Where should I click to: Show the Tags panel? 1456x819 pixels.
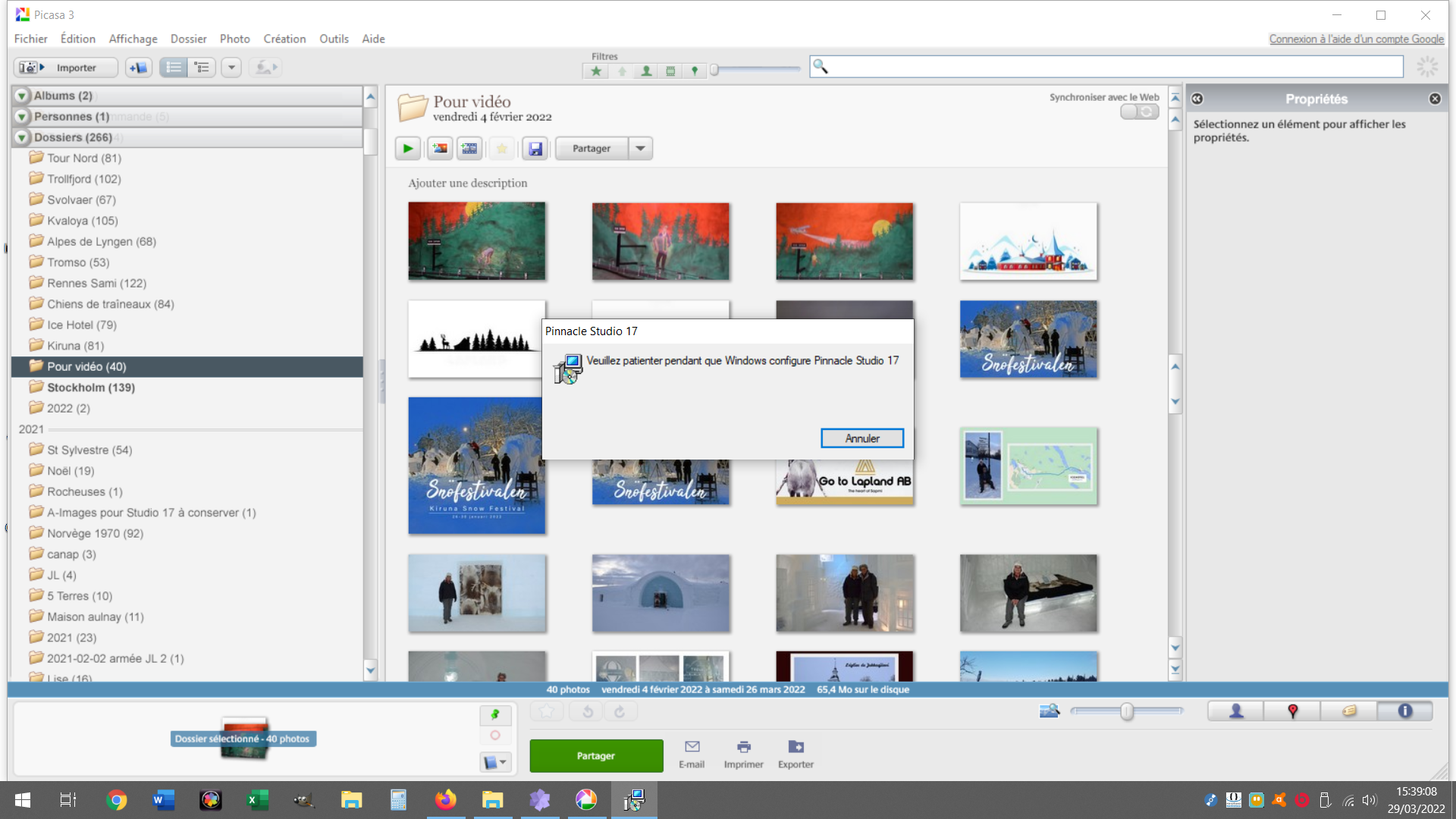(x=1349, y=711)
